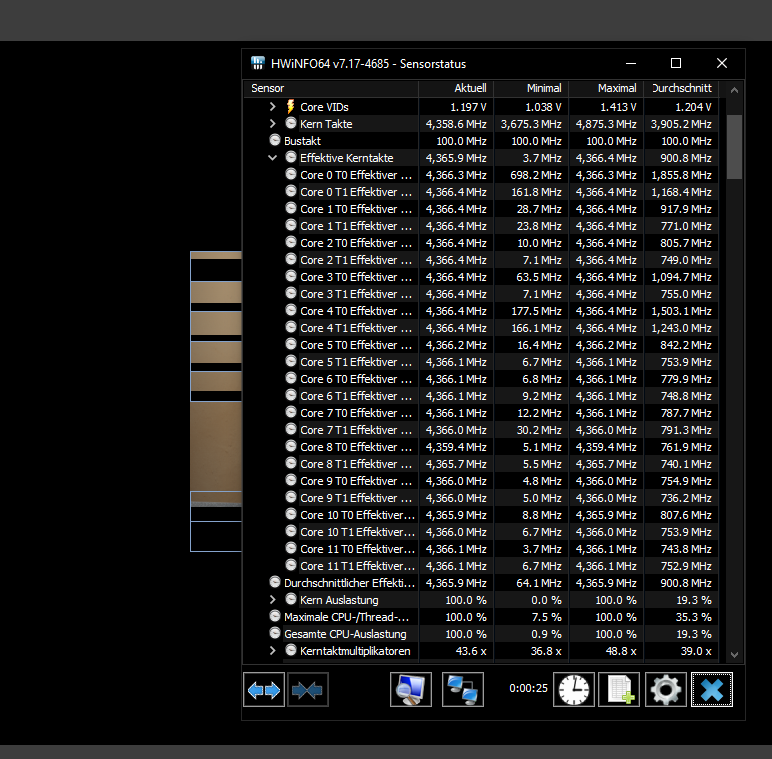
Task: Click the Kern Auslastung sensor icon
Action: (291, 599)
